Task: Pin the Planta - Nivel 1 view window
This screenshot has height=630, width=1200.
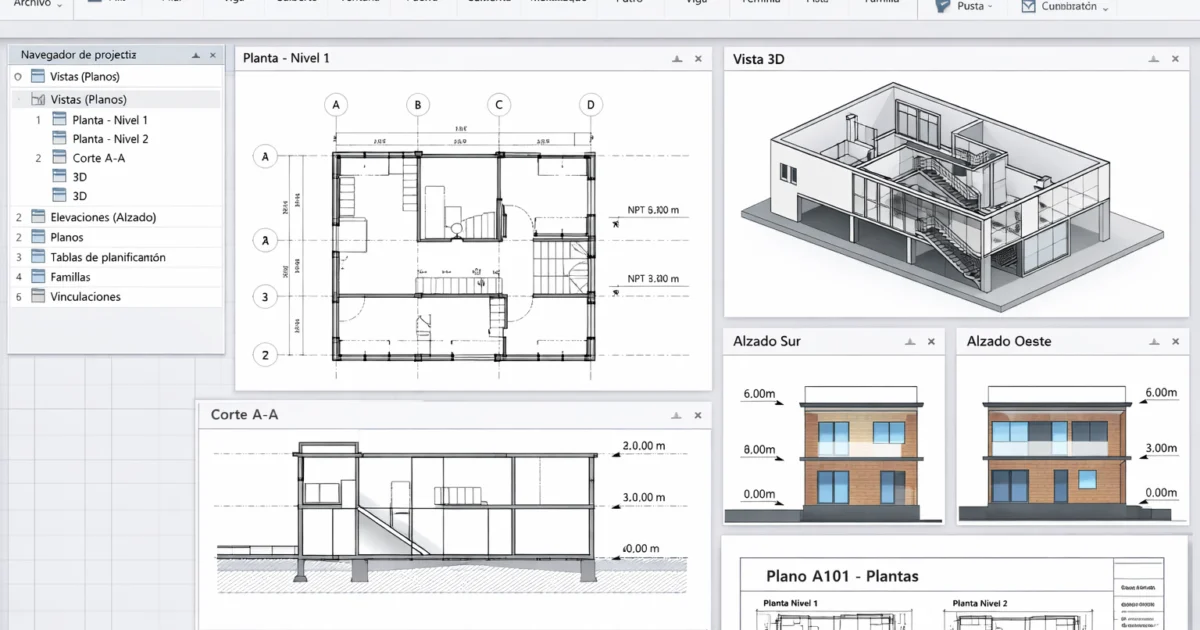Action: 676,58
